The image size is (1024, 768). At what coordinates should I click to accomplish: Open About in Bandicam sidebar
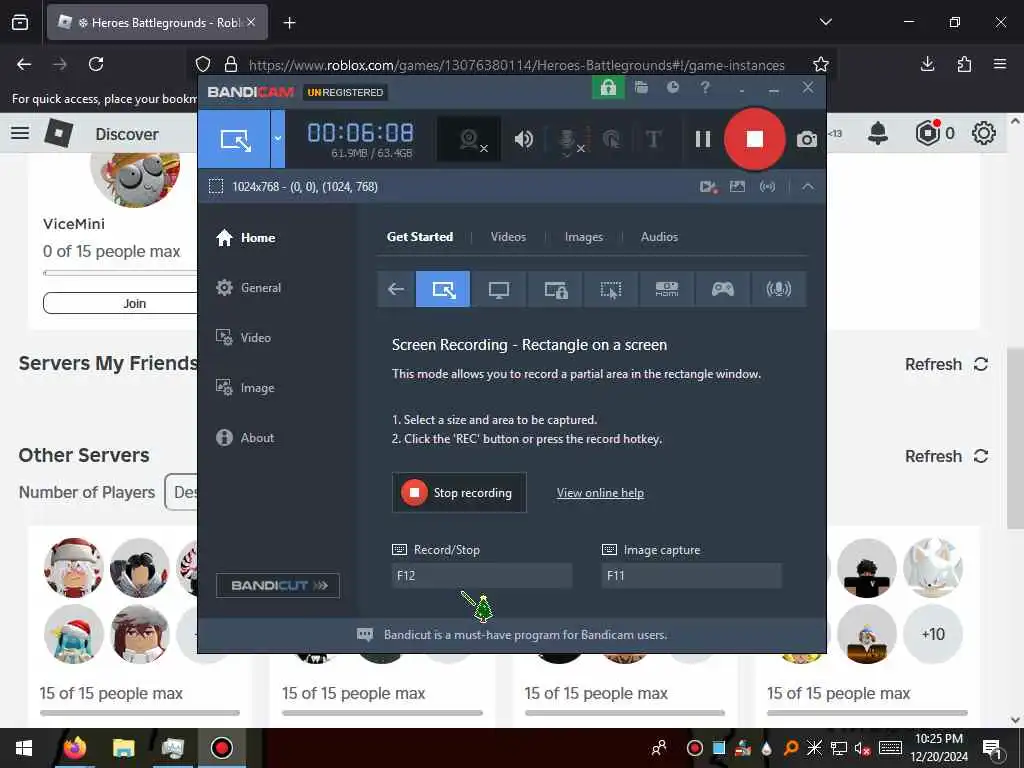(245, 438)
